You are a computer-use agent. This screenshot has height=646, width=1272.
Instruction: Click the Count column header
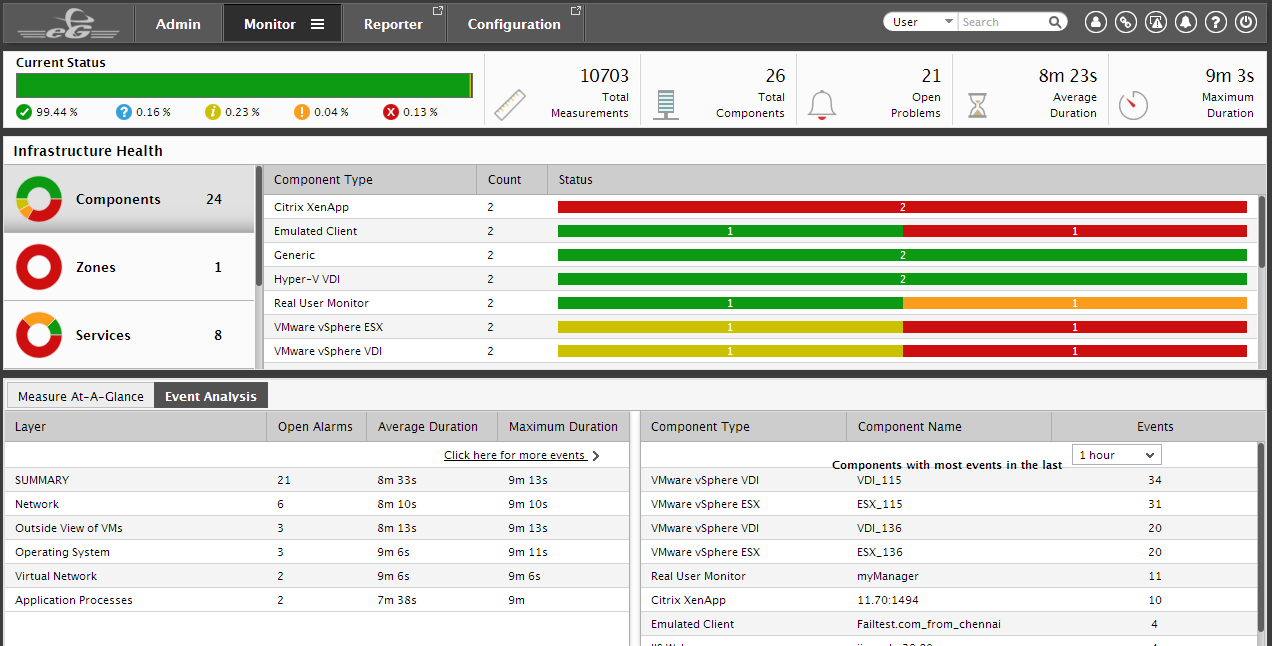[x=512, y=180]
